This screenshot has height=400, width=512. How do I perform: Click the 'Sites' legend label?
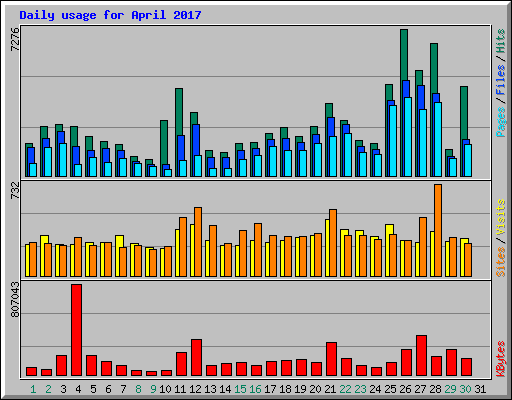pyautogui.click(x=501, y=262)
